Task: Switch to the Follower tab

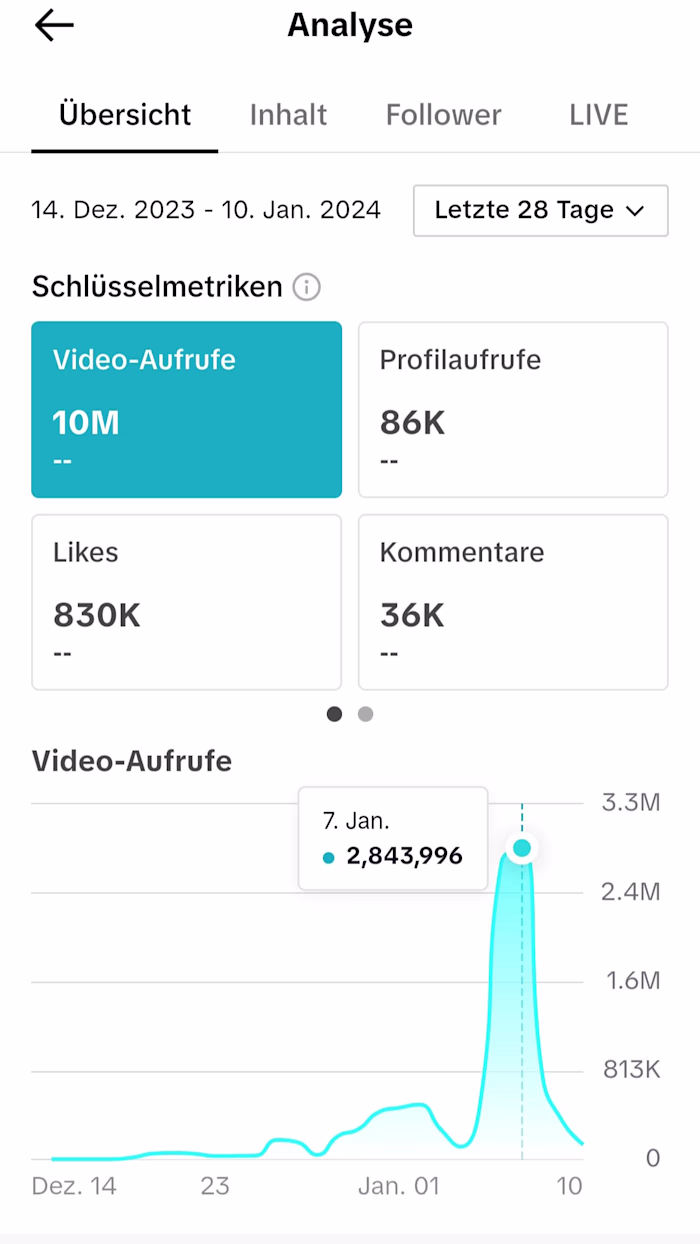Action: pyautogui.click(x=443, y=114)
